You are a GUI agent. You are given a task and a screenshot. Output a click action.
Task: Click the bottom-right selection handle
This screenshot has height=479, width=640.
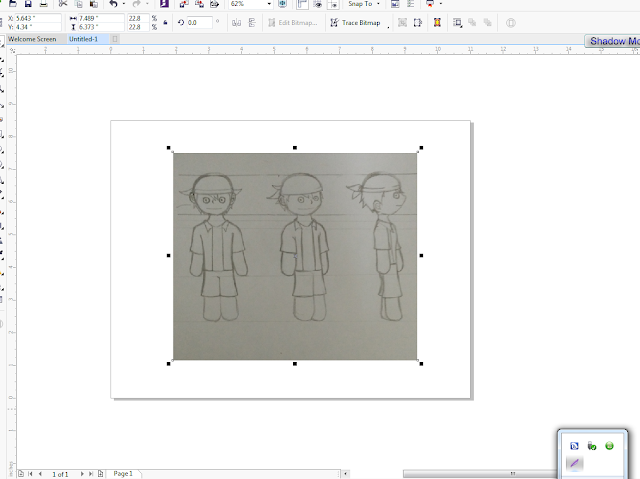coord(421,364)
